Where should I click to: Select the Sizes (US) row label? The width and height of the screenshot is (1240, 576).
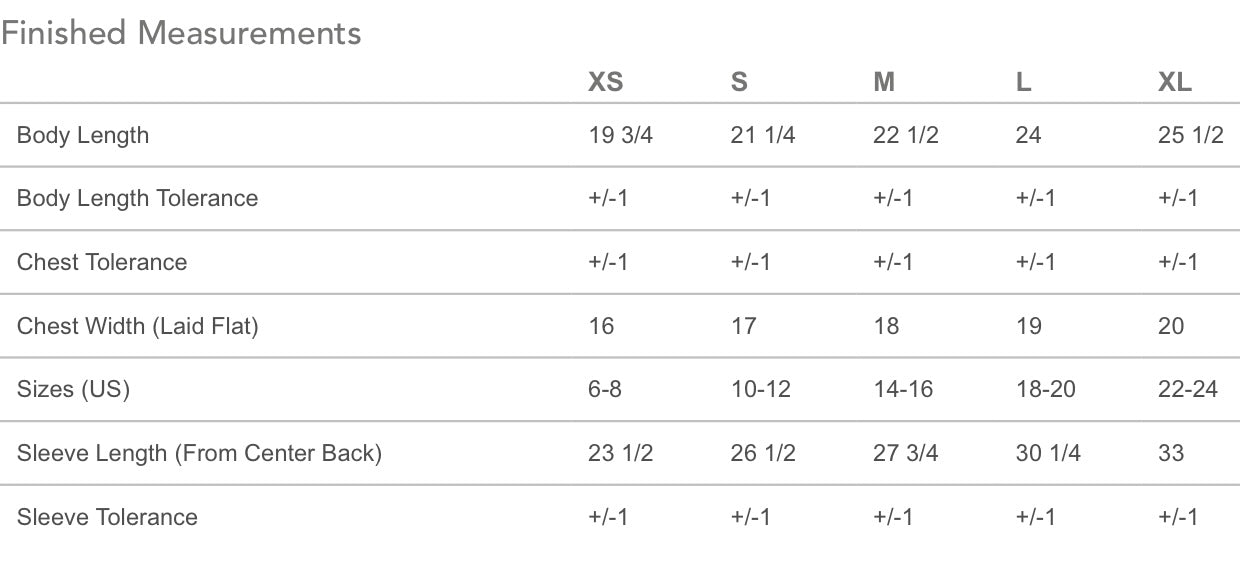pyautogui.click(x=74, y=389)
